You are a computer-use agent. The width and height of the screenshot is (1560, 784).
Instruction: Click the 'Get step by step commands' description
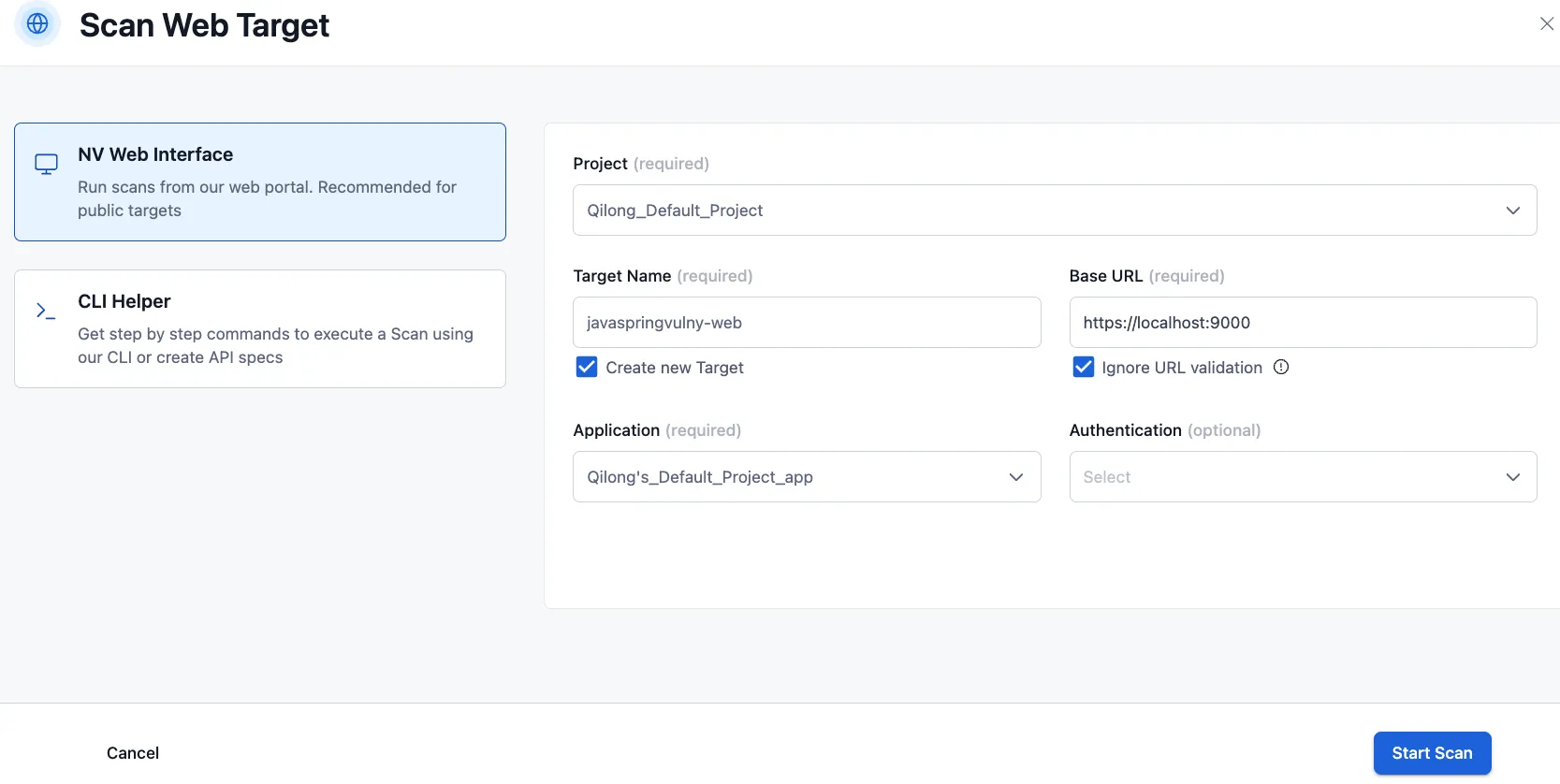click(x=275, y=345)
